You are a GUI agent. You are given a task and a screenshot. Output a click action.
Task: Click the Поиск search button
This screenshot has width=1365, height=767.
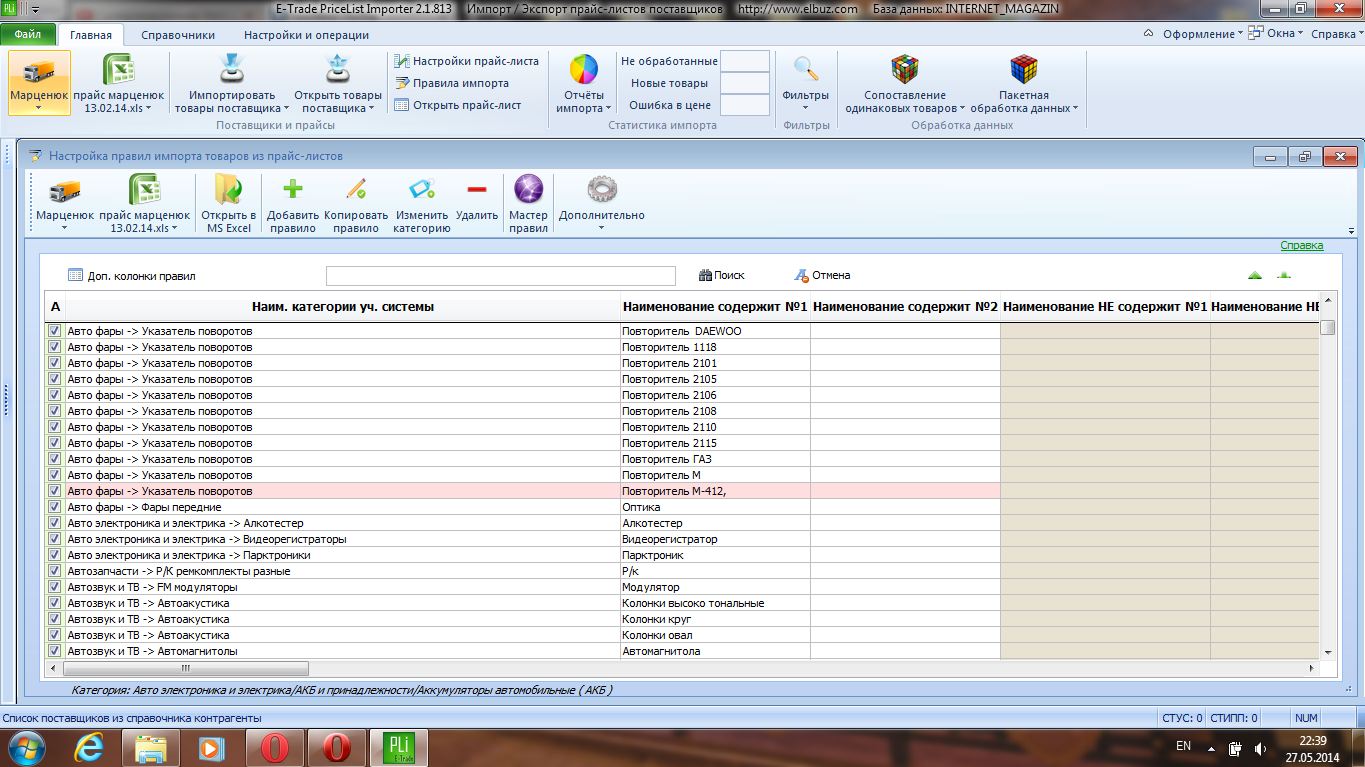tap(721, 276)
